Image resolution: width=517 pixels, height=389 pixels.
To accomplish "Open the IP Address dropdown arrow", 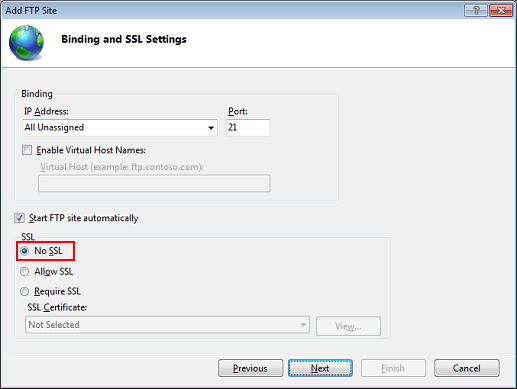I will coord(211,128).
